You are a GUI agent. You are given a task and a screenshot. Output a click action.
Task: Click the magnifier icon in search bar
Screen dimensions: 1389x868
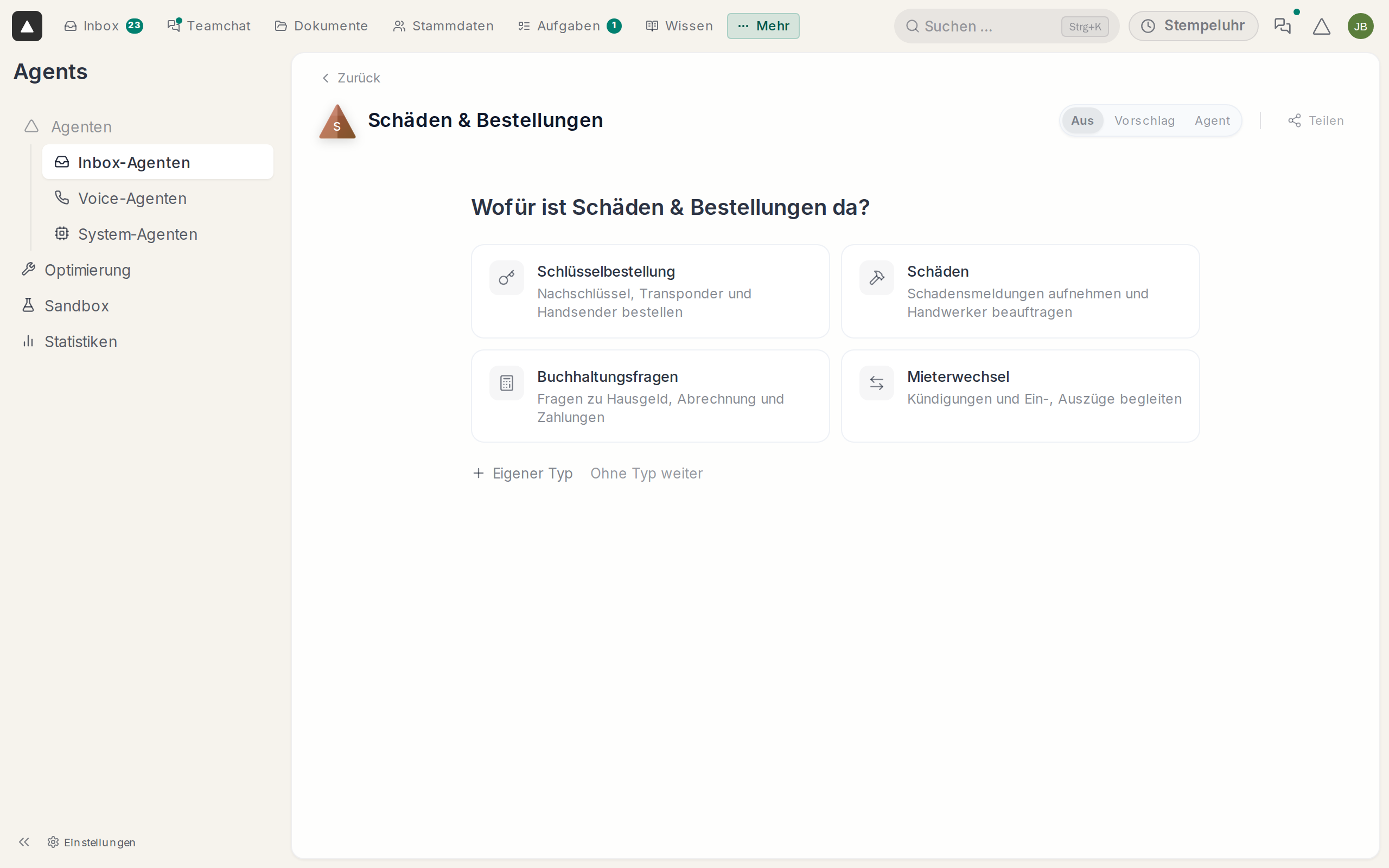pos(912,27)
